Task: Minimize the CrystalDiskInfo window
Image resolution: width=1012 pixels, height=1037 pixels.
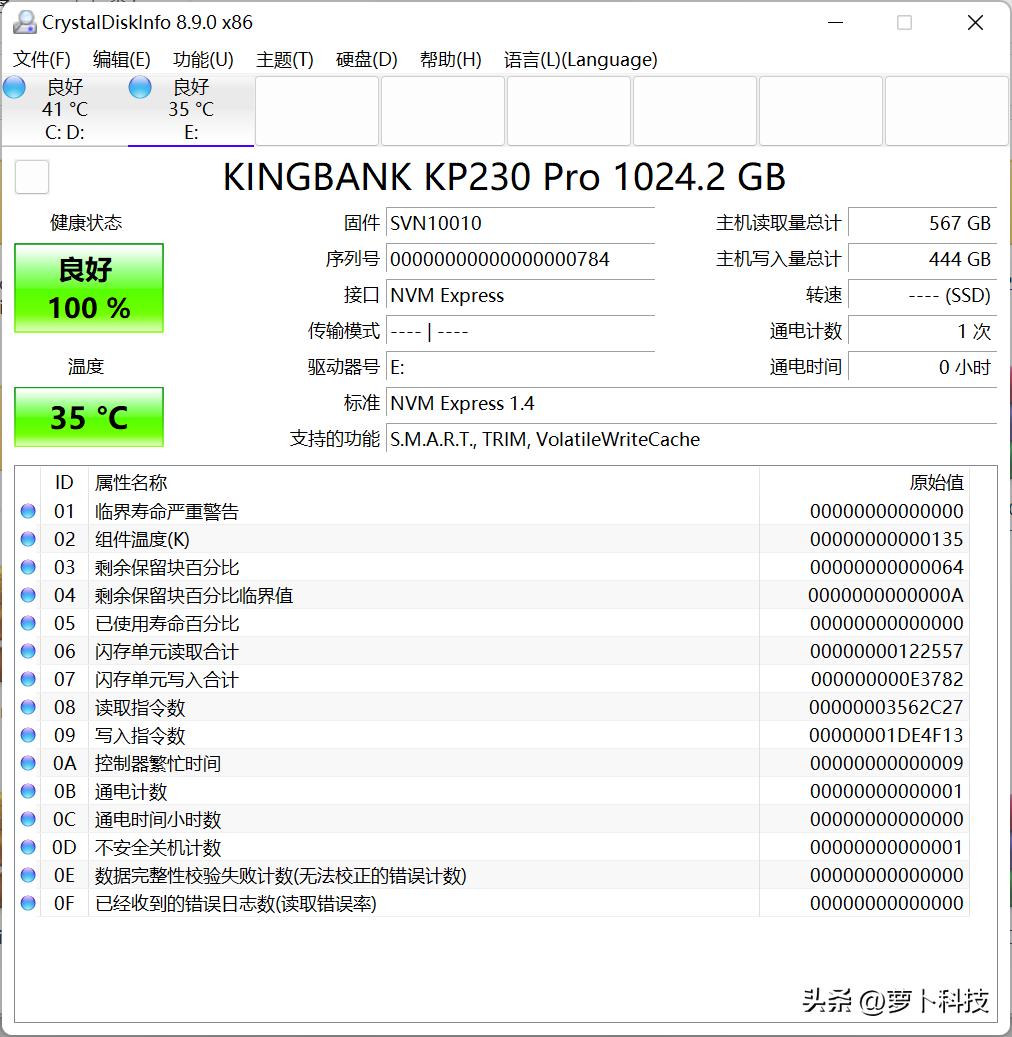Action: click(835, 22)
